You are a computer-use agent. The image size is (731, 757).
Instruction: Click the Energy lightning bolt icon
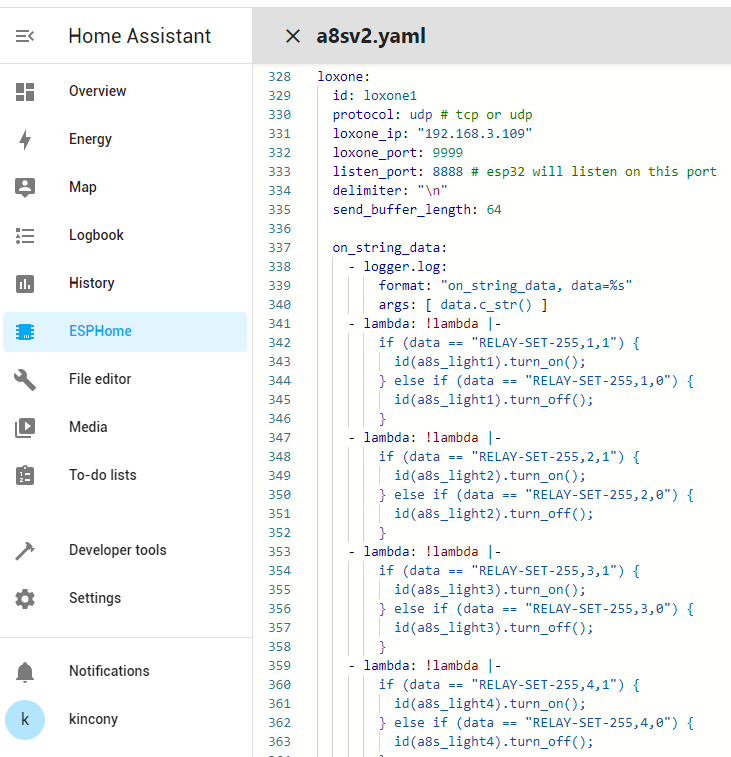25,140
